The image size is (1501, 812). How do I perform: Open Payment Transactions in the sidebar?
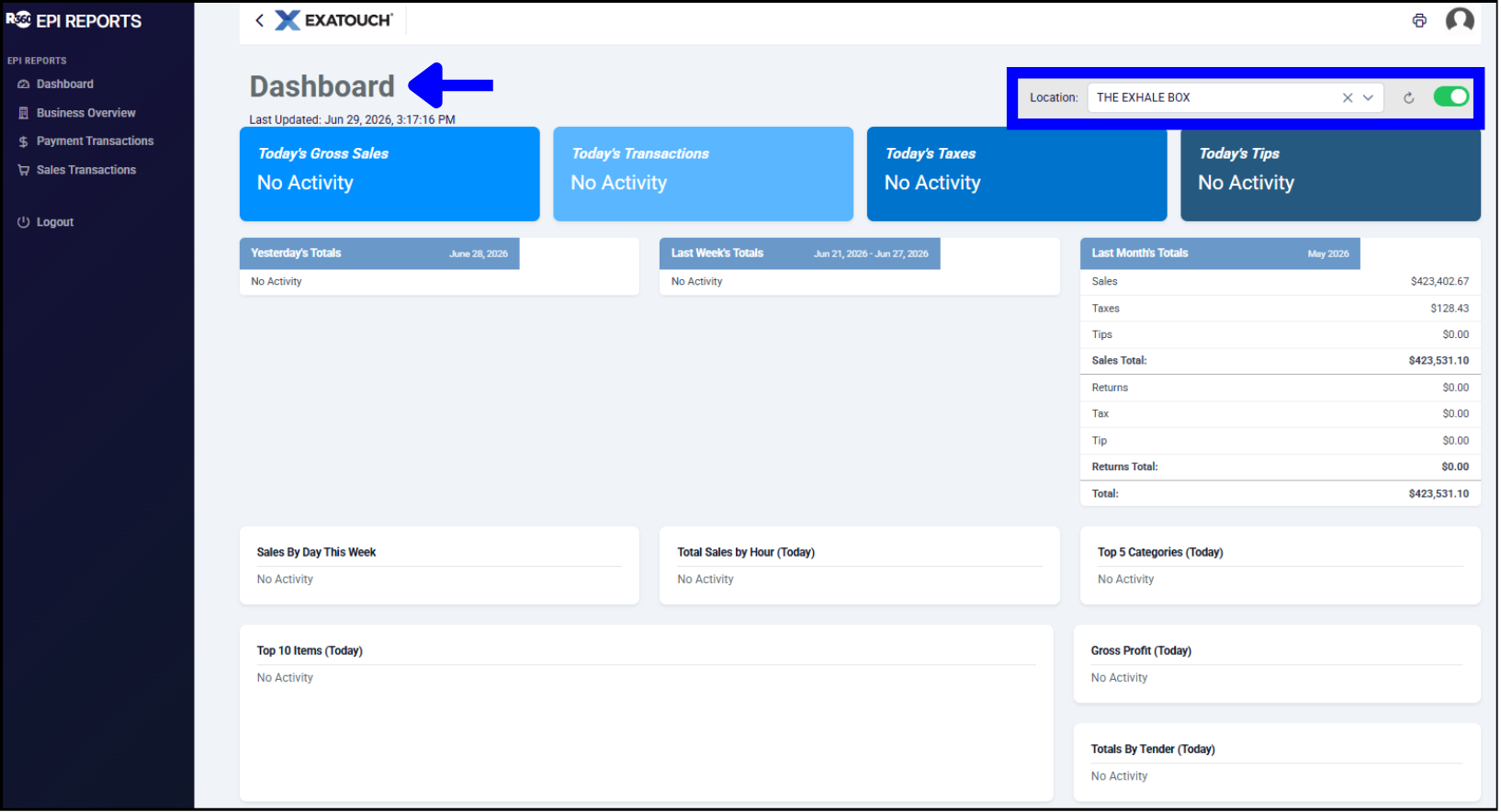point(96,141)
